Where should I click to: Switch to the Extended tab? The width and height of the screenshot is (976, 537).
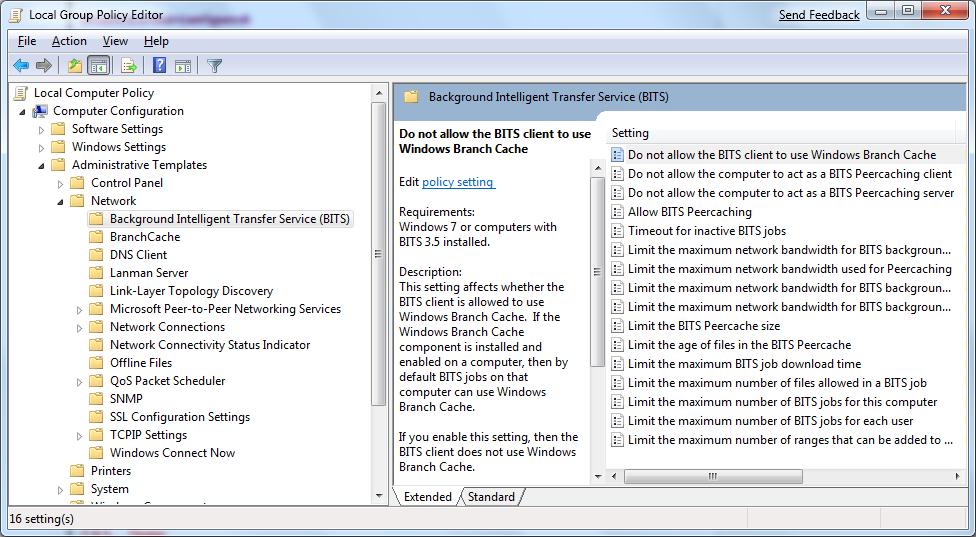click(x=428, y=497)
